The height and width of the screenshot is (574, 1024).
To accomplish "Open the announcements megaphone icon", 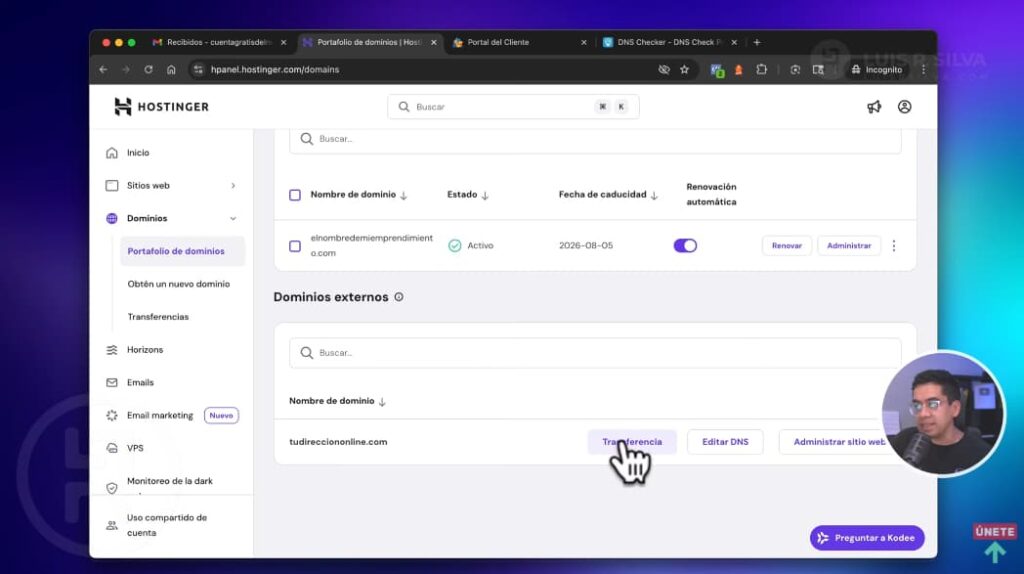I will coord(874,106).
